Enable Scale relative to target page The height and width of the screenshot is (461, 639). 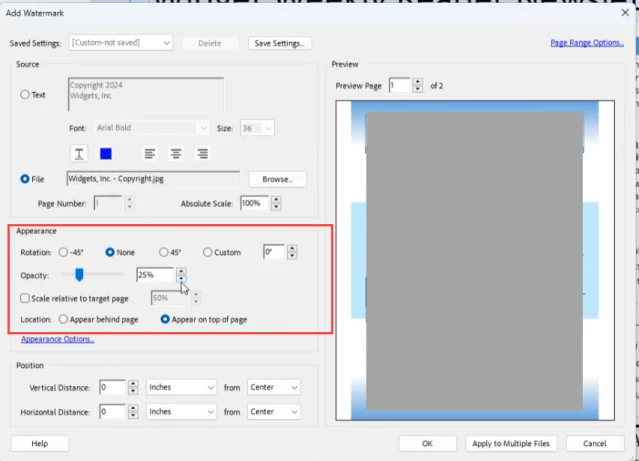point(25,298)
